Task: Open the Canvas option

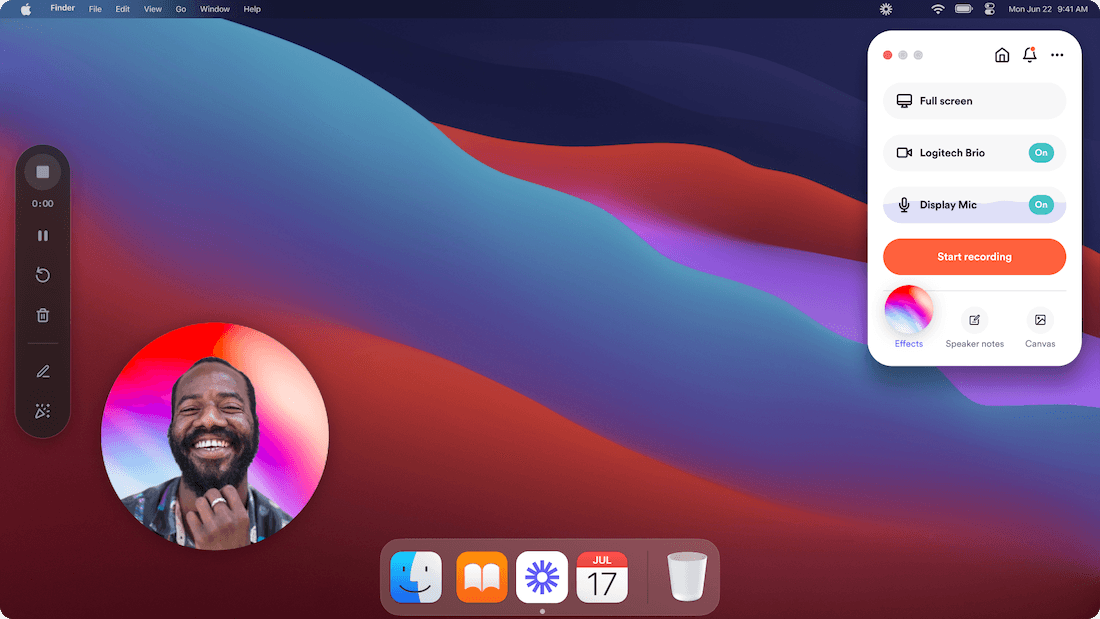Action: pos(1040,320)
